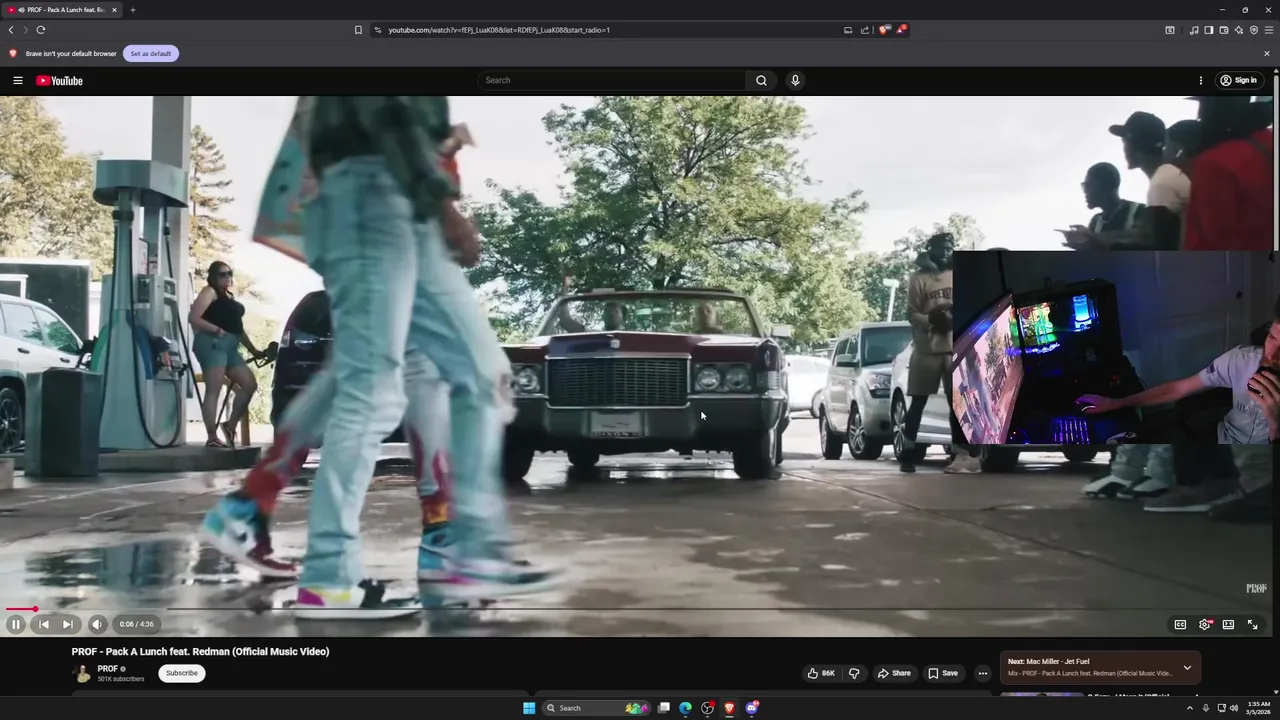
Task: Open Discord from taskbar
Action: pos(751,708)
